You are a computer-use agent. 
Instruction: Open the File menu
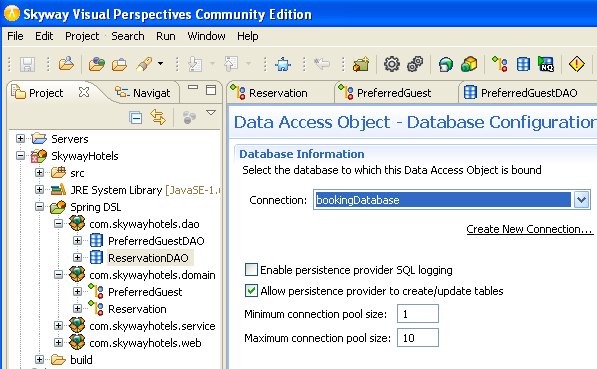pos(15,36)
